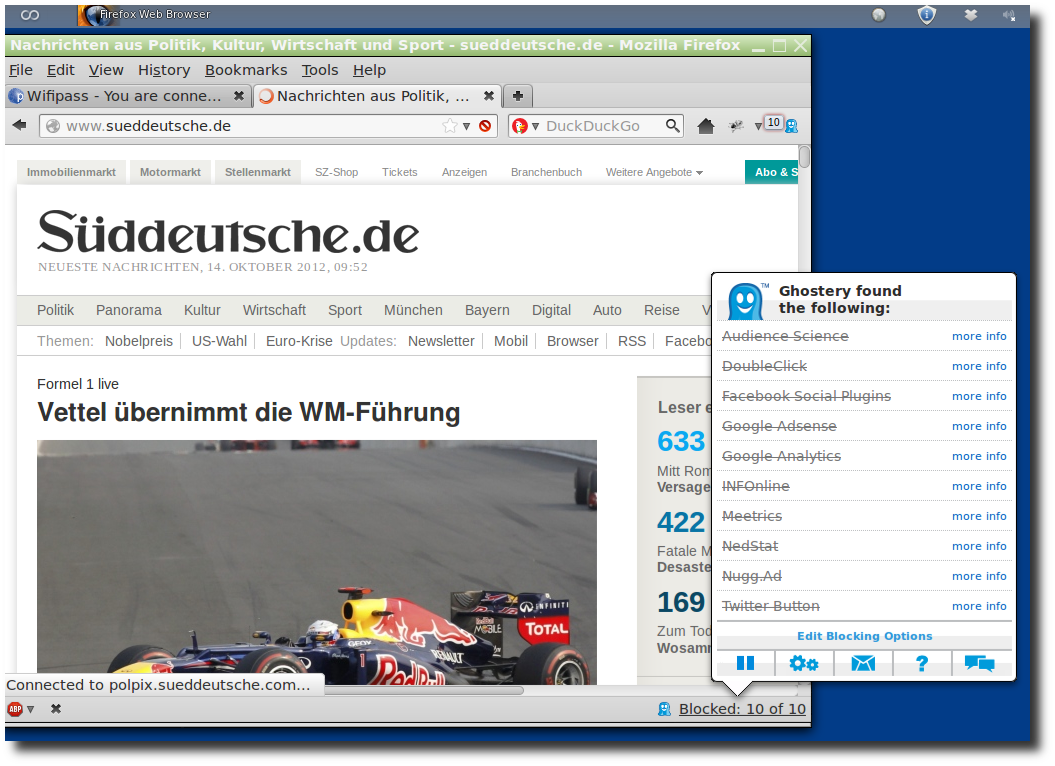Image resolution: width=1055 pixels, height=766 pixels.
Task: Open Ghostery toolbar dropdown arrow
Action: pyautogui.click(x=758, y=127)
